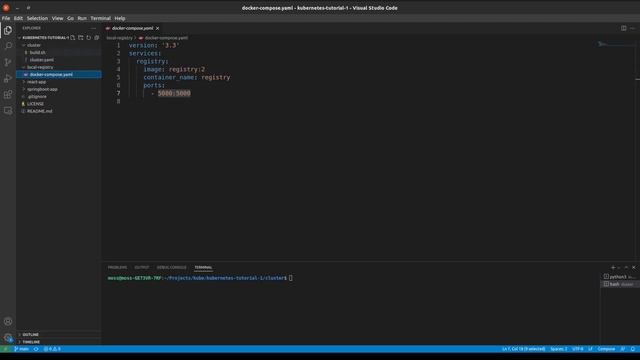Select the python3 terminal instance
Screen dimensions: 640x360
coord(620,277)
